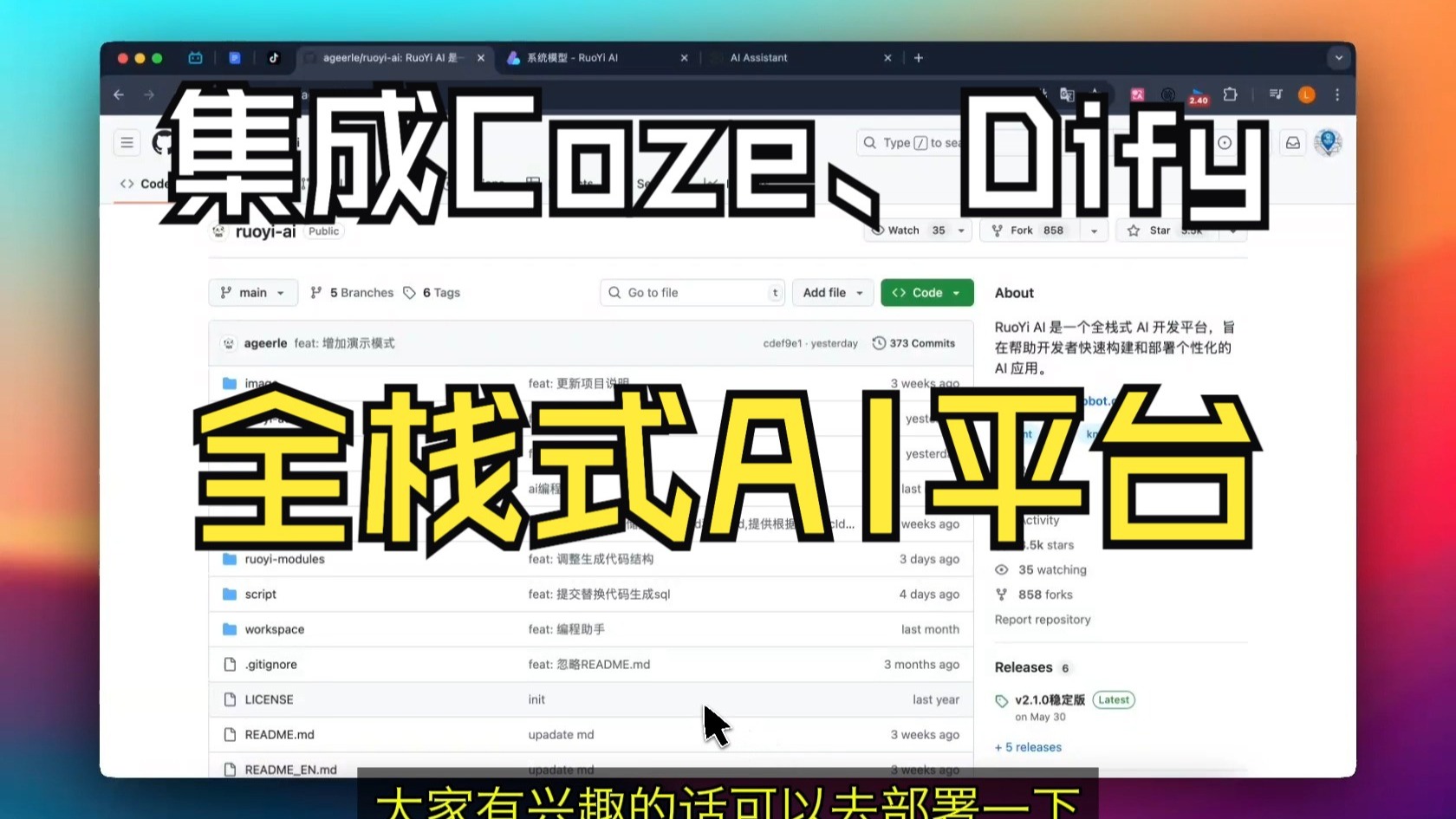This screenshot has width=1456, height=819.
Task: Click the translate page icon in address bar
Action: (1068, 94)
